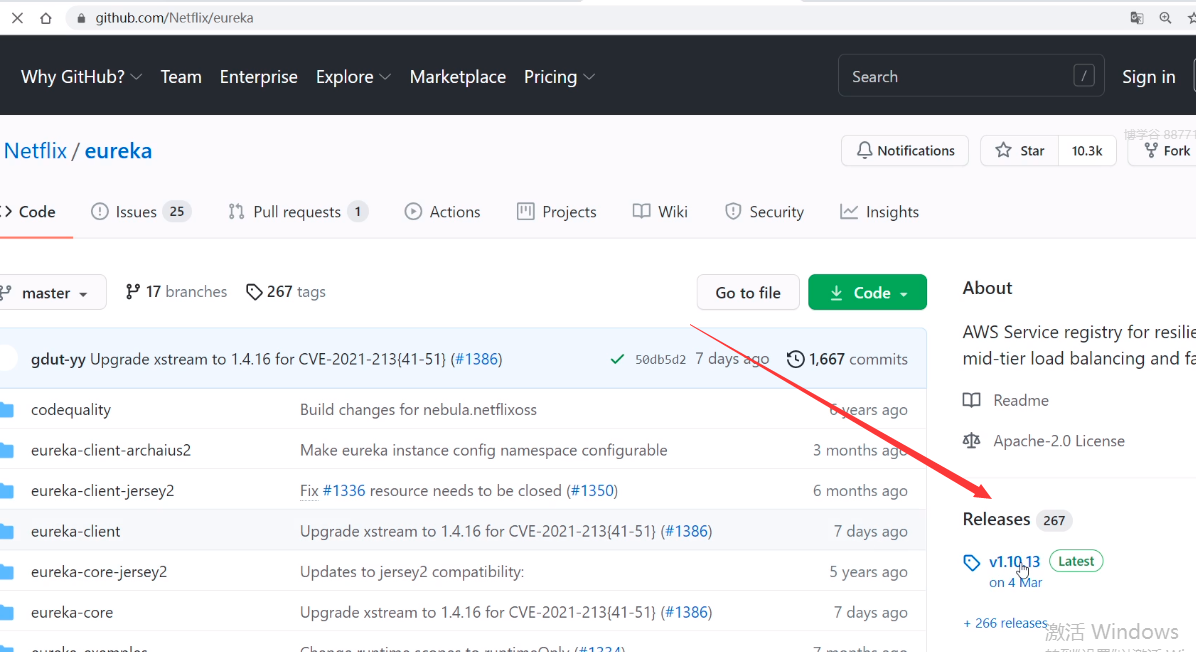This screenshot has width=1196, height=652.
Task: Click the green commit status checkmark
Action: click(617, 359)
